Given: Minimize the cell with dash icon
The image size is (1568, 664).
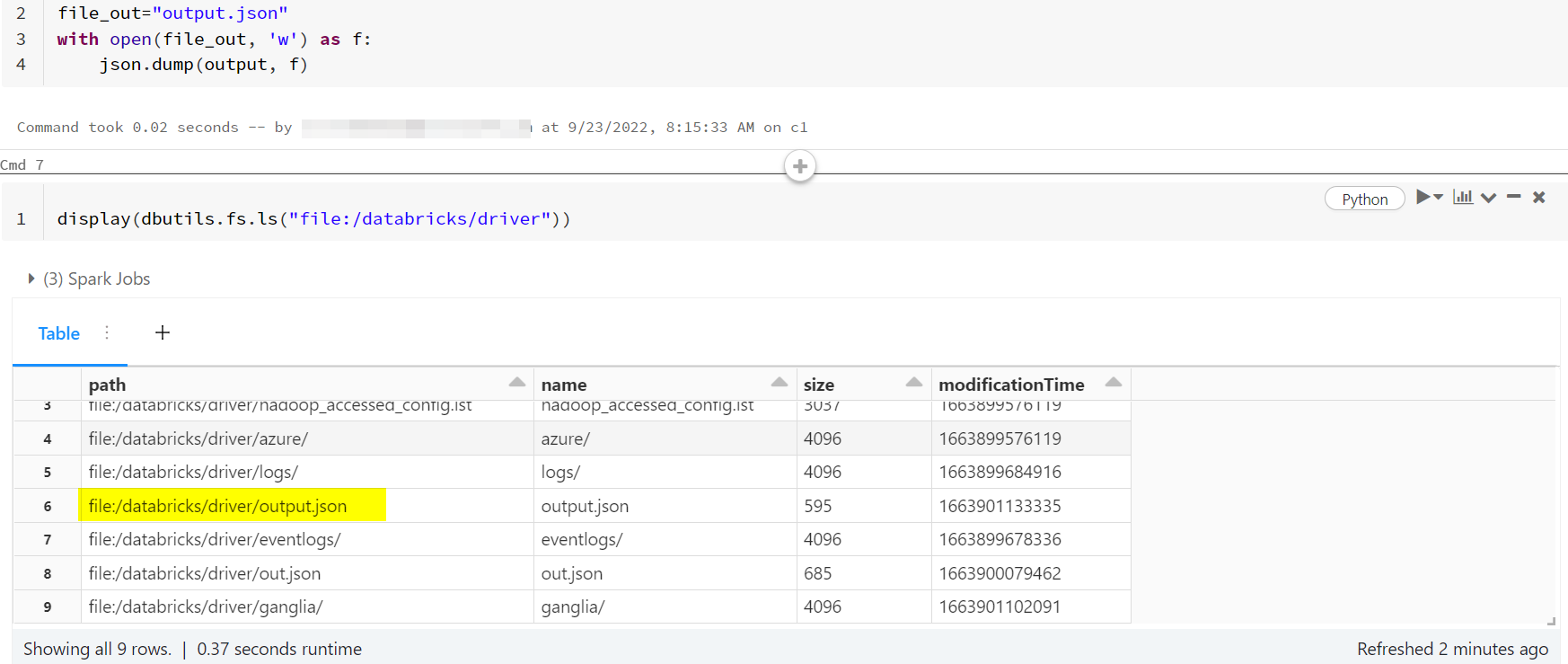Looking at the screenshot, I should tap(1514, 197).
